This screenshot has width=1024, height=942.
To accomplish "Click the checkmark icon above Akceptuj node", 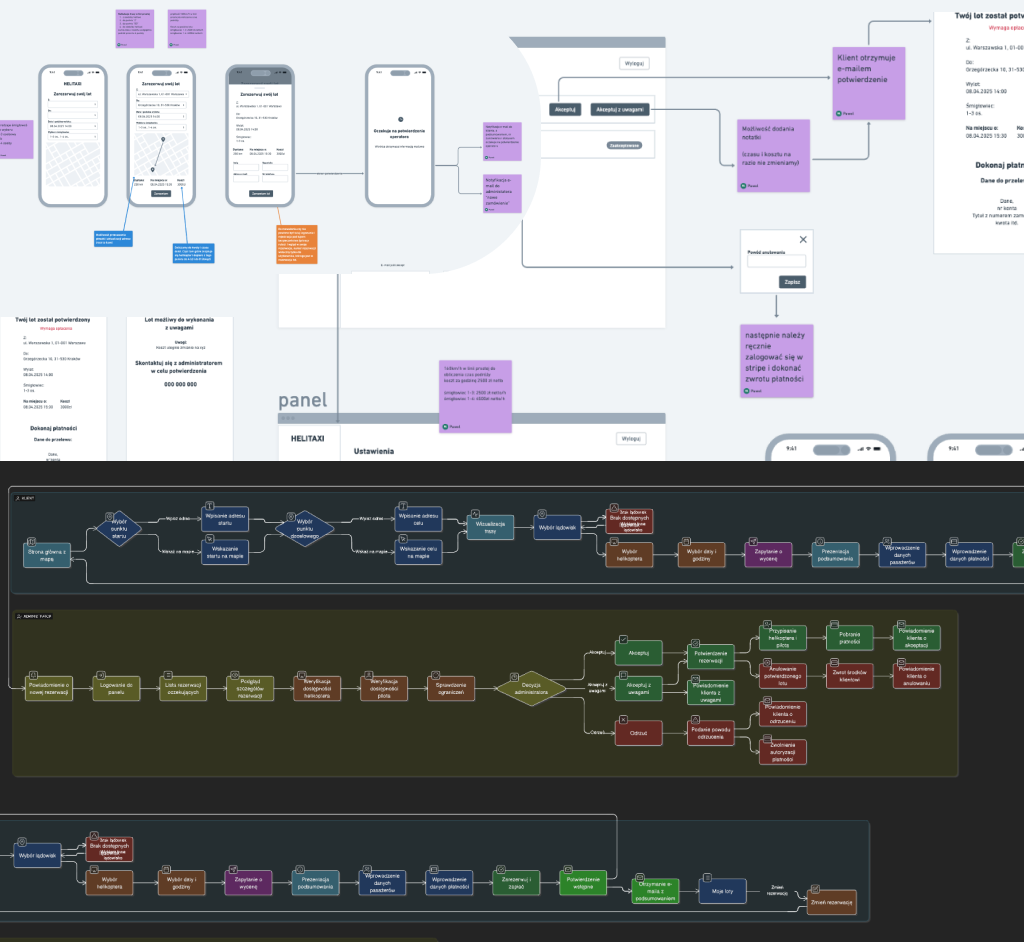I will click(624, 639).
